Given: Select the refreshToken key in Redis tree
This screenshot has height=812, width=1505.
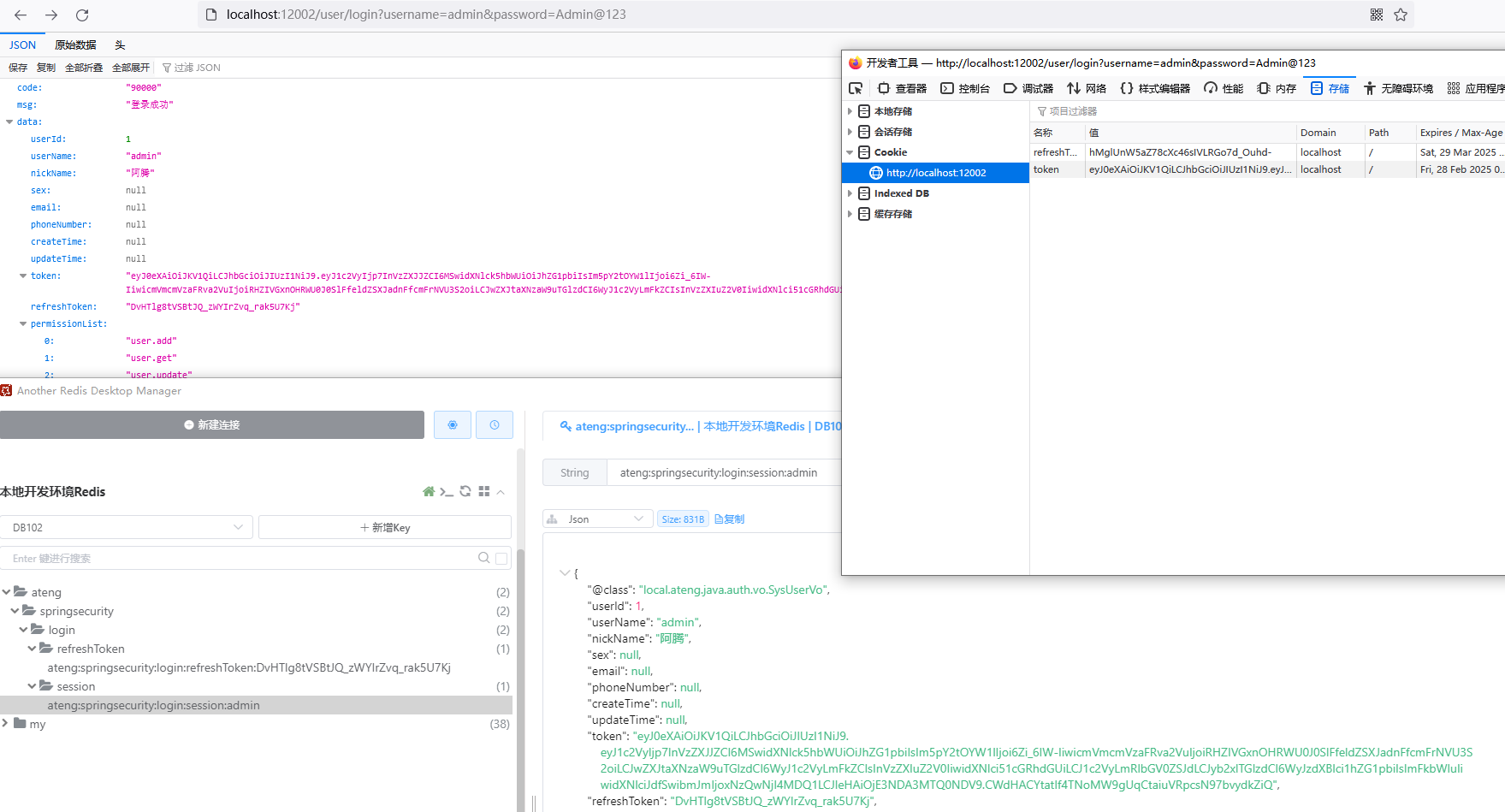Looking at the screenshot, I should (x=249, y=667).
